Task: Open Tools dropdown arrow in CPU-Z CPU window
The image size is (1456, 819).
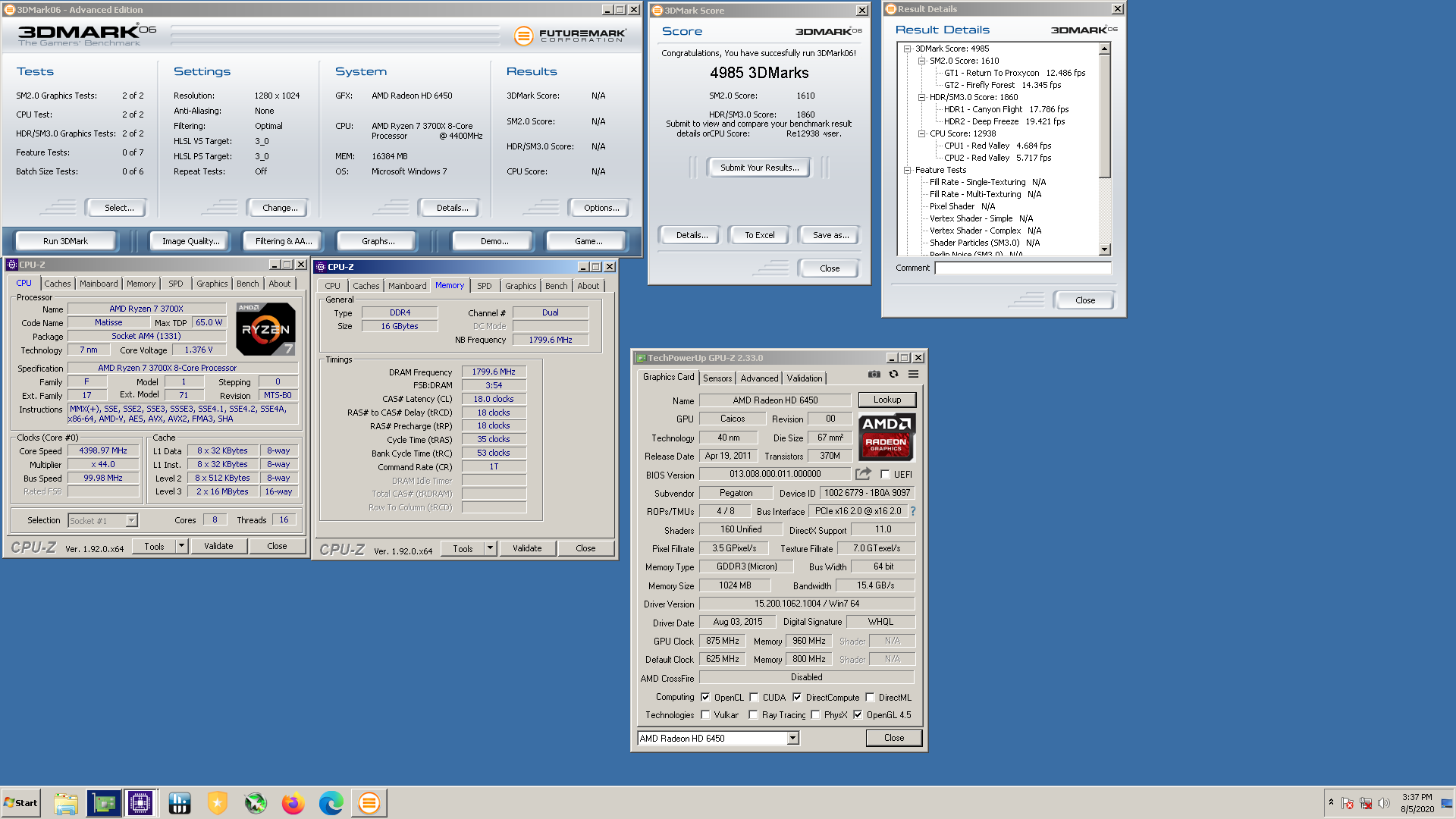Action: (181, 546)
